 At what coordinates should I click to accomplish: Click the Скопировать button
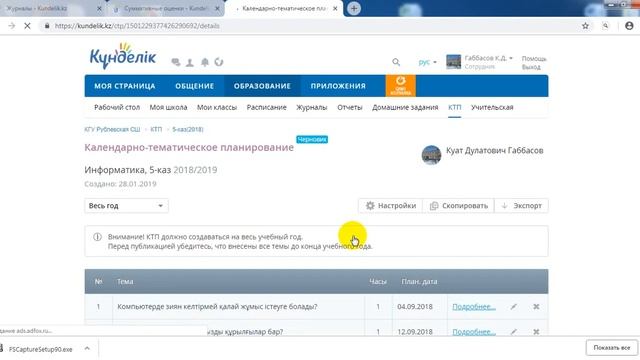point(458,206)
